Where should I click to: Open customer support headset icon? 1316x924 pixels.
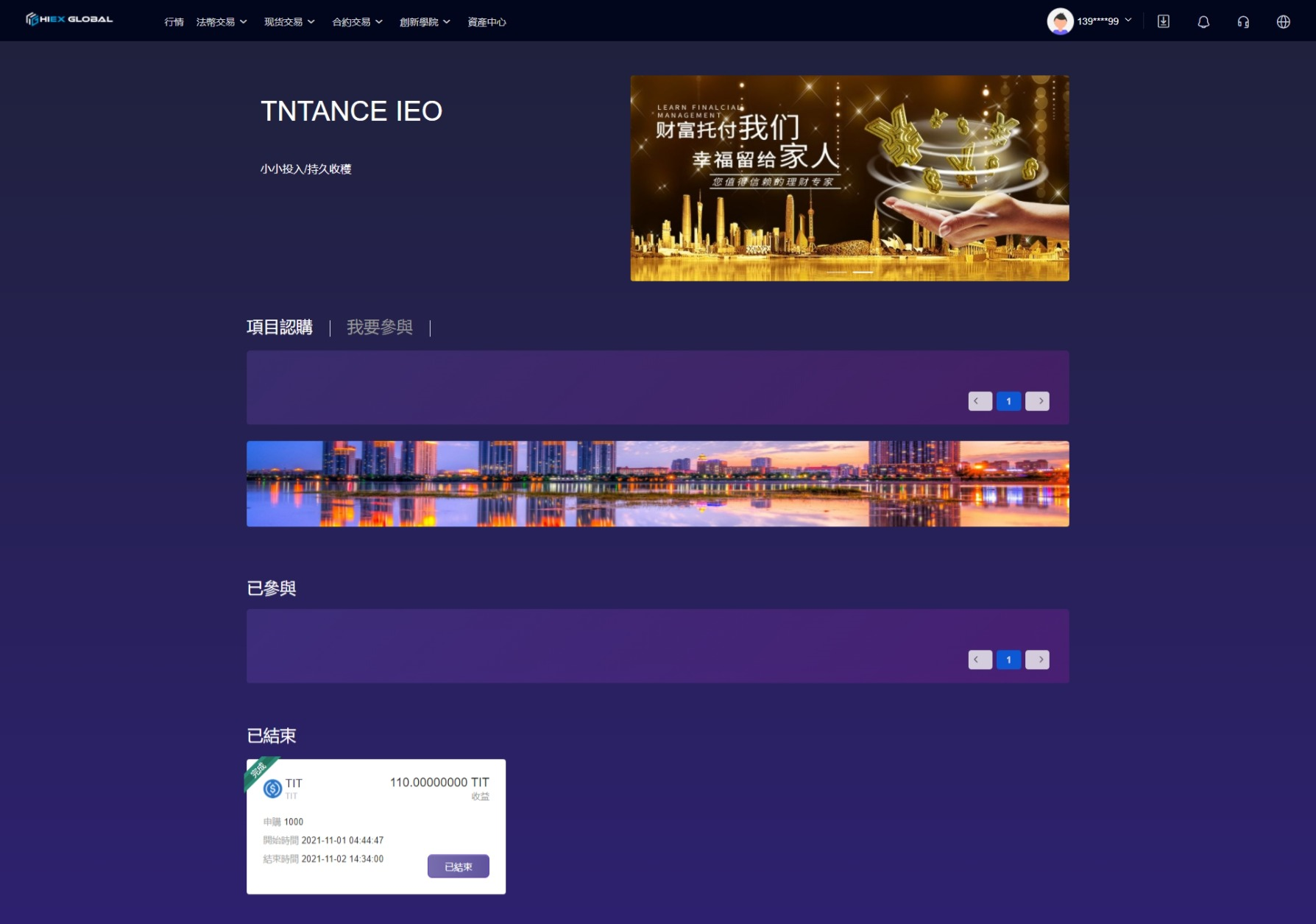point(1243,22)
